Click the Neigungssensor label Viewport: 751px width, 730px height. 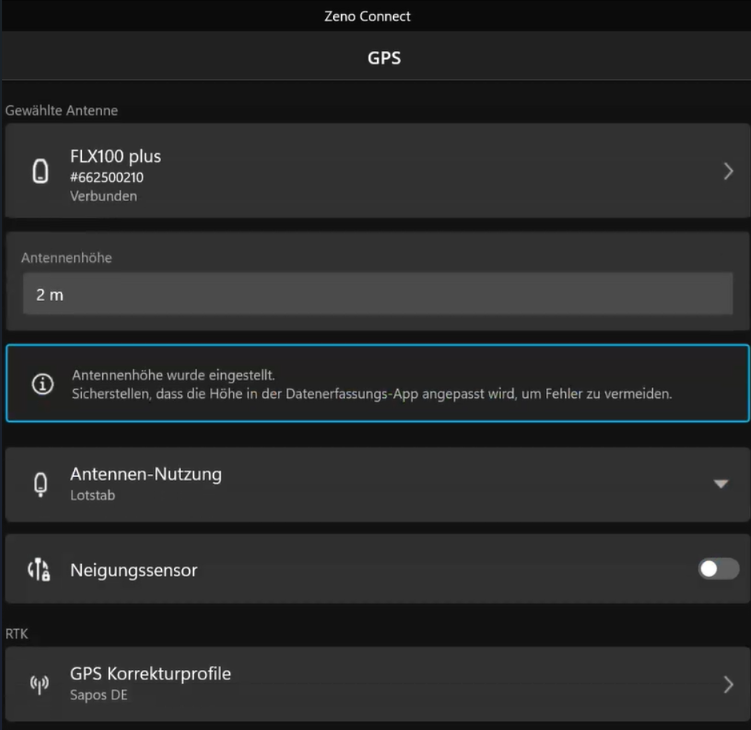tap(133, 570)
